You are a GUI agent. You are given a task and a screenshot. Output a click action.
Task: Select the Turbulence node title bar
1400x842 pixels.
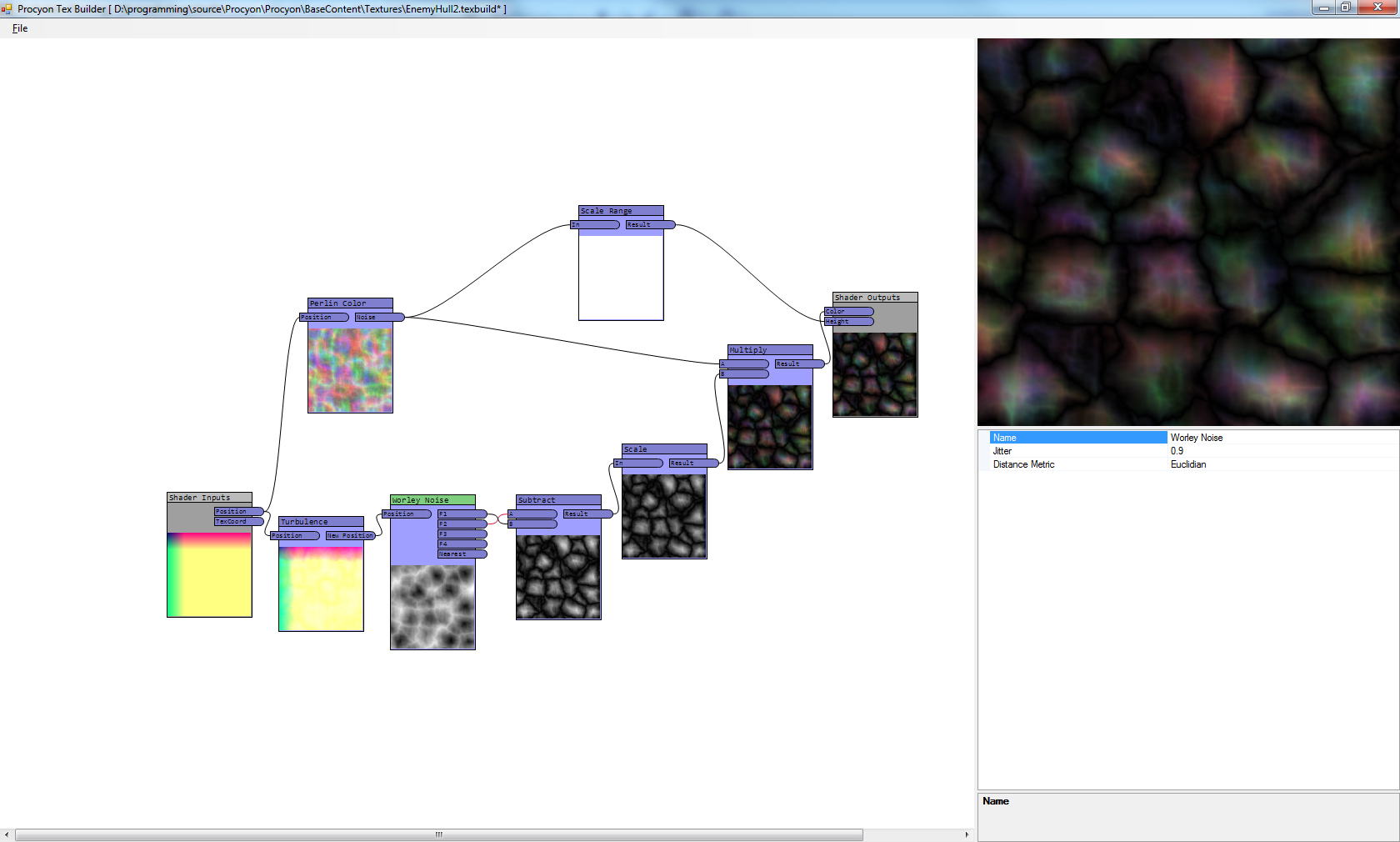coord(321,522)
